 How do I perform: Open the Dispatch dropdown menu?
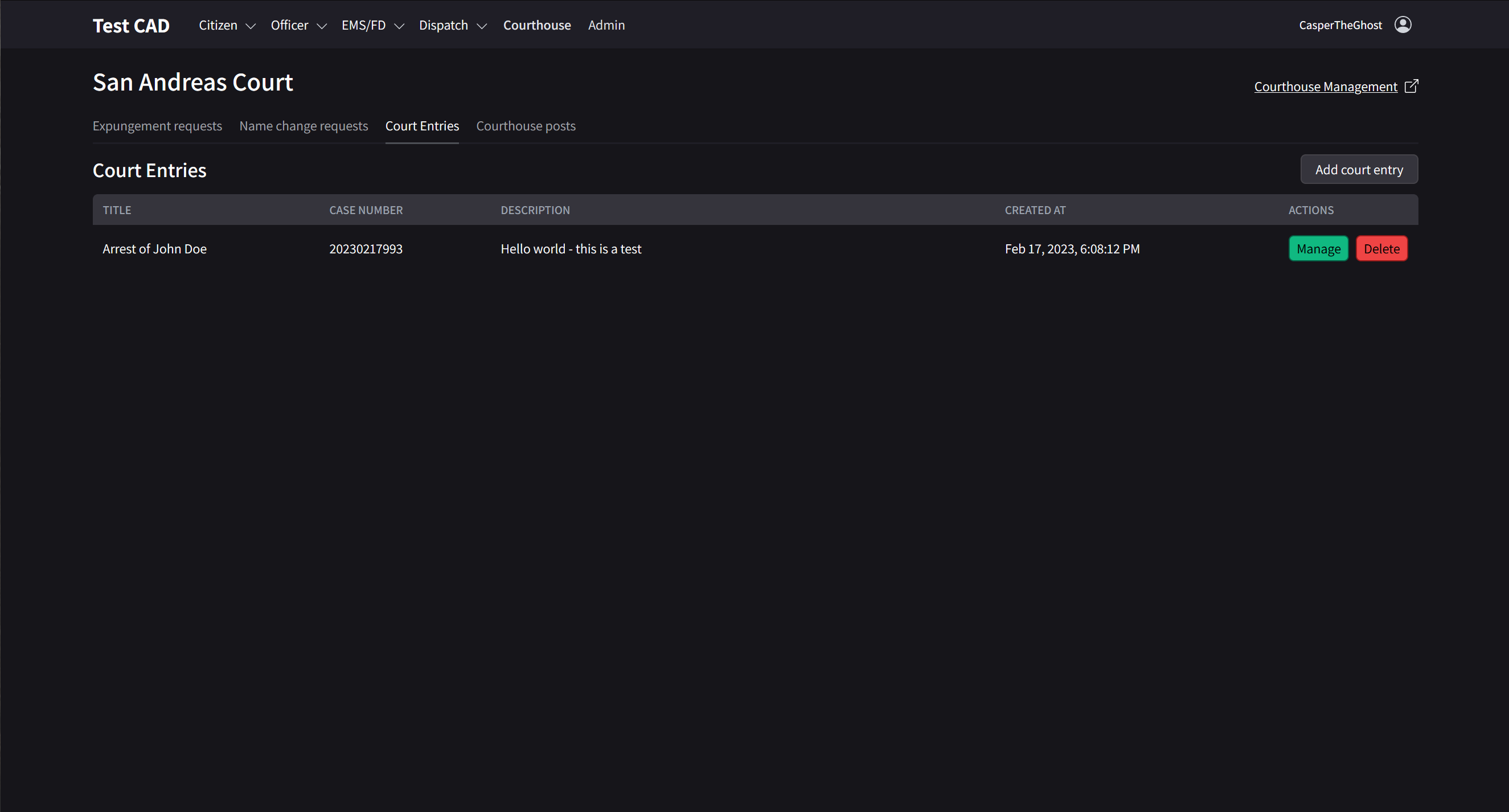pos(452,25)
